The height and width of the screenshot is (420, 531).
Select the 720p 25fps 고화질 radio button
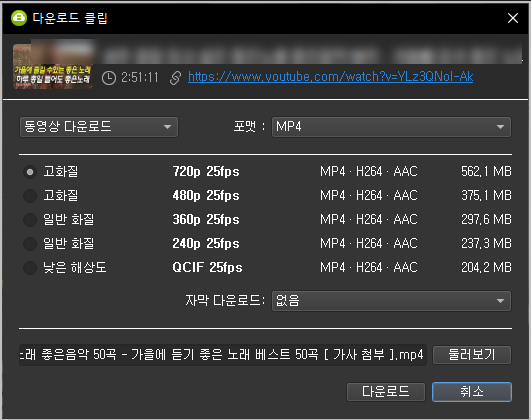tap(30, 172)
